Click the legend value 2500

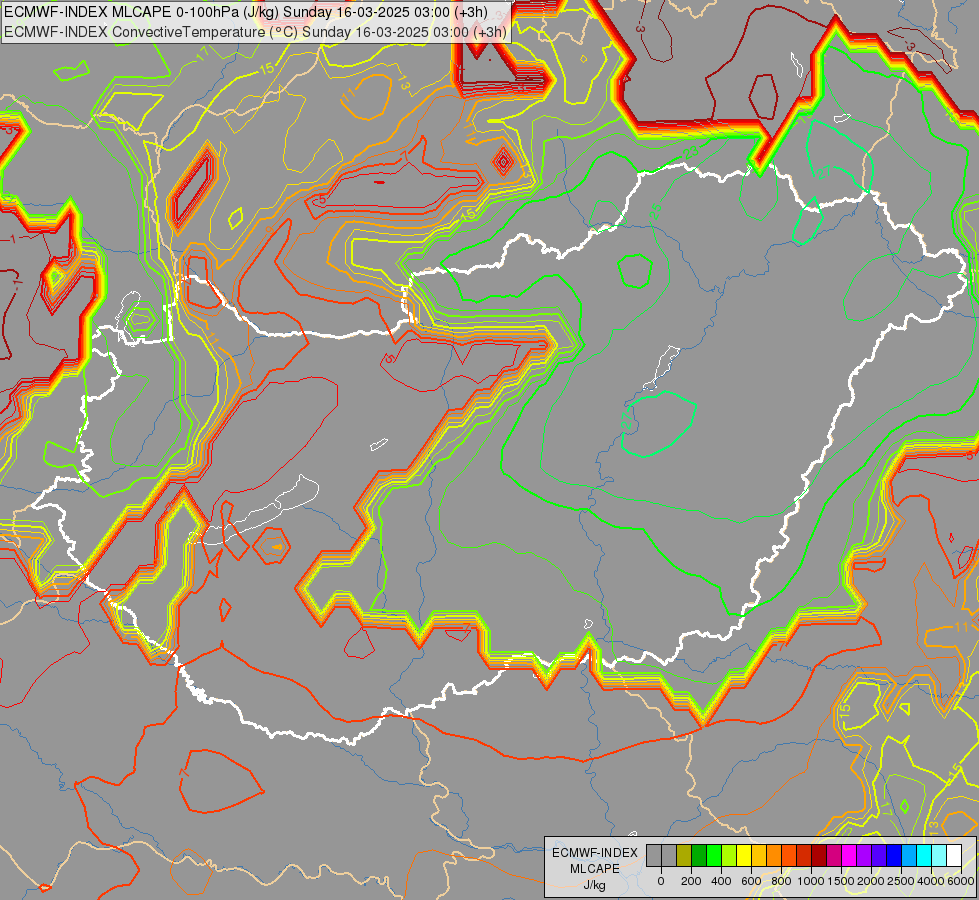coord(901,881)
